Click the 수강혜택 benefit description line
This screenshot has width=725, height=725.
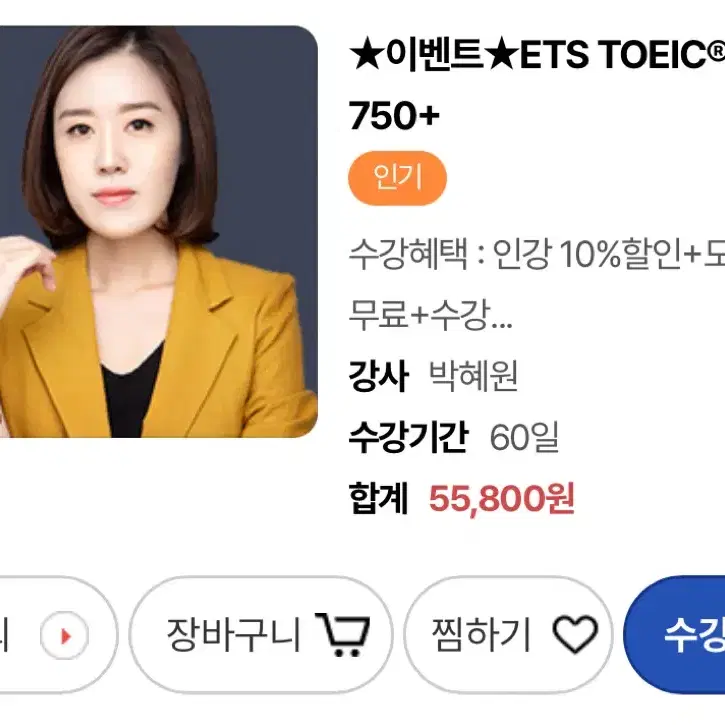pyautogui.click(x=537, y=254)
